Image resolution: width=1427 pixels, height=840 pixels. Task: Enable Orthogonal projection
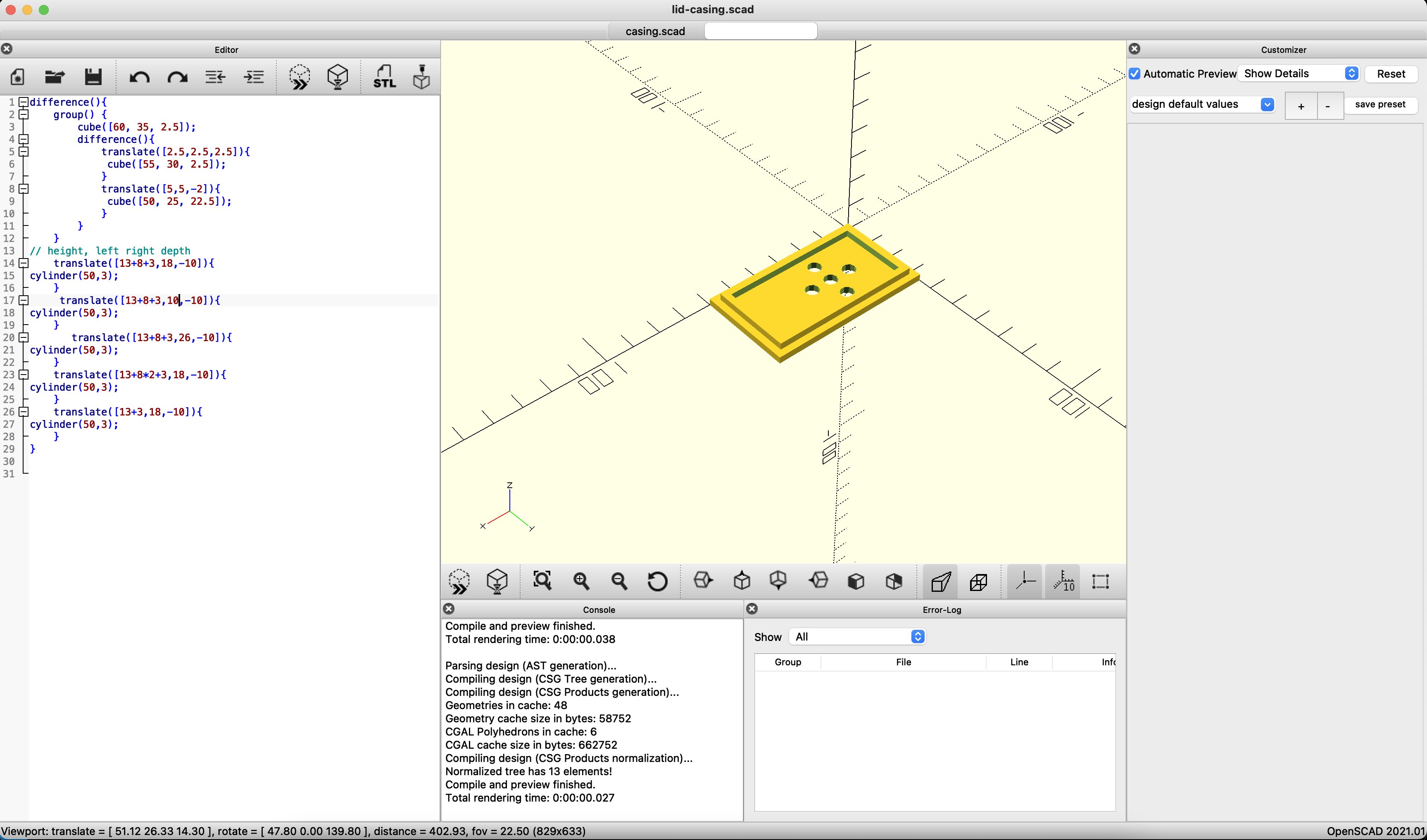978,581
